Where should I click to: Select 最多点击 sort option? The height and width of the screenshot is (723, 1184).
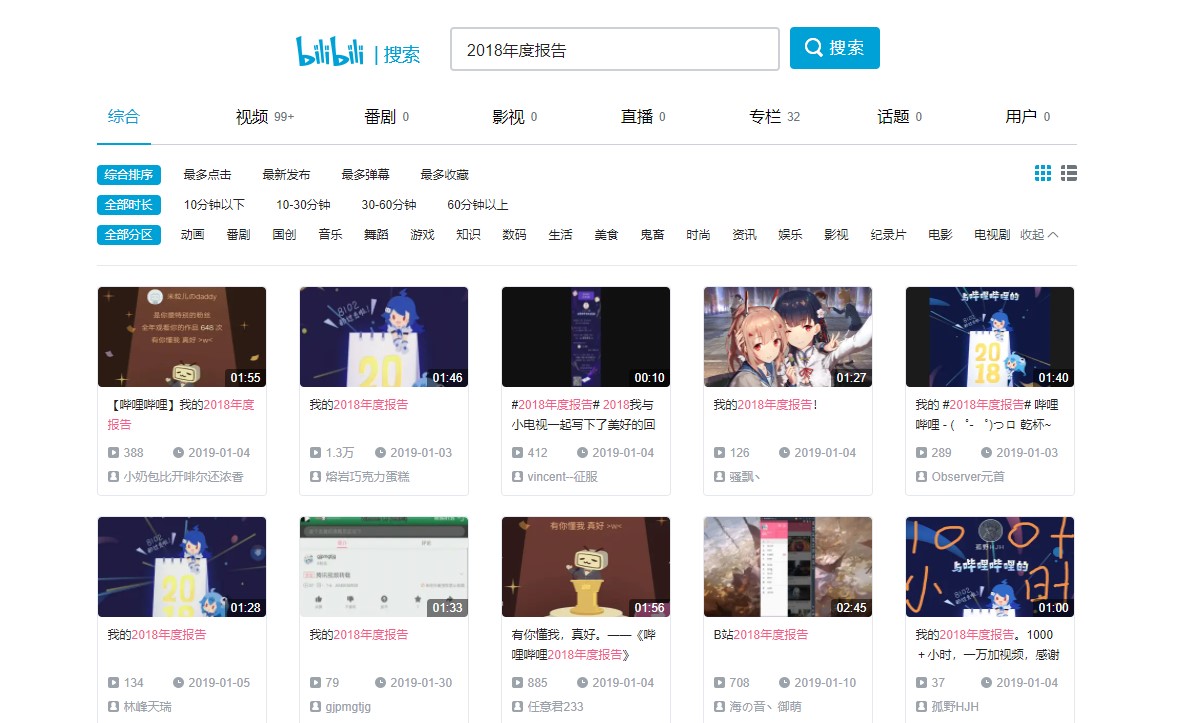click(x=208, y=175)
